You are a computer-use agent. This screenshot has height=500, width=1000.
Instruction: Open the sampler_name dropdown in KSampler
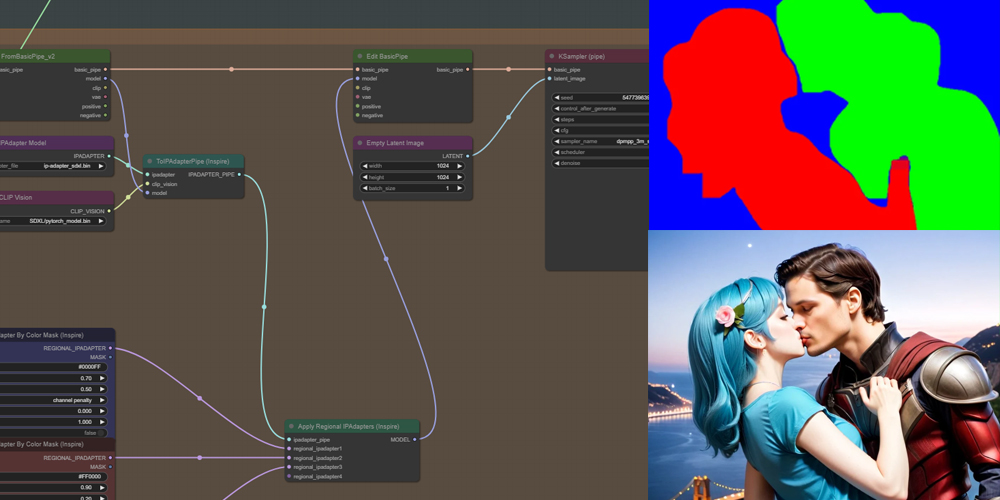point(600,142)
